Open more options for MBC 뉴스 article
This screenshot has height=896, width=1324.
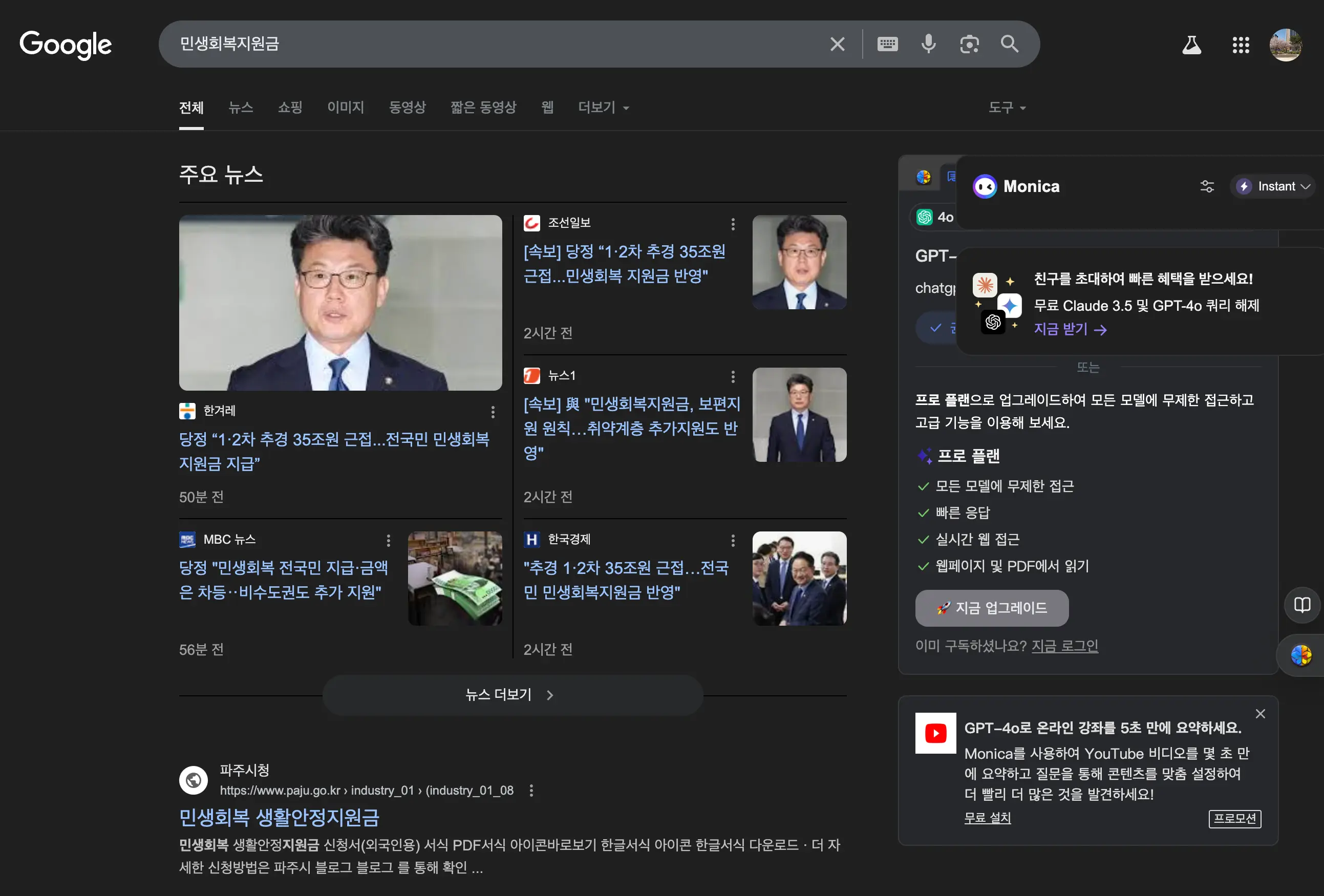pyautogui.click(x=388, y=540)
